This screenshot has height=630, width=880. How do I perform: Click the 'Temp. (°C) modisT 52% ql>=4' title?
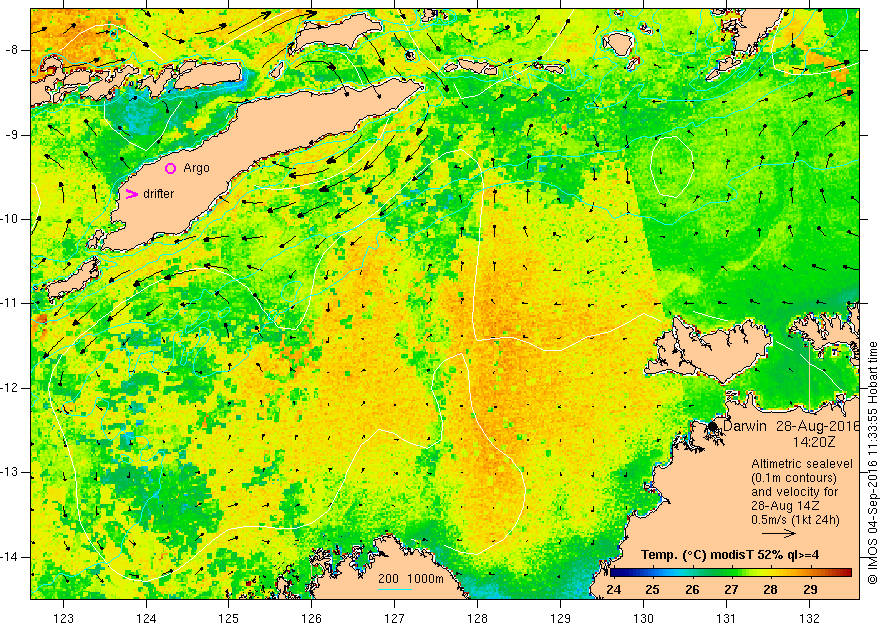coord(730,555)
